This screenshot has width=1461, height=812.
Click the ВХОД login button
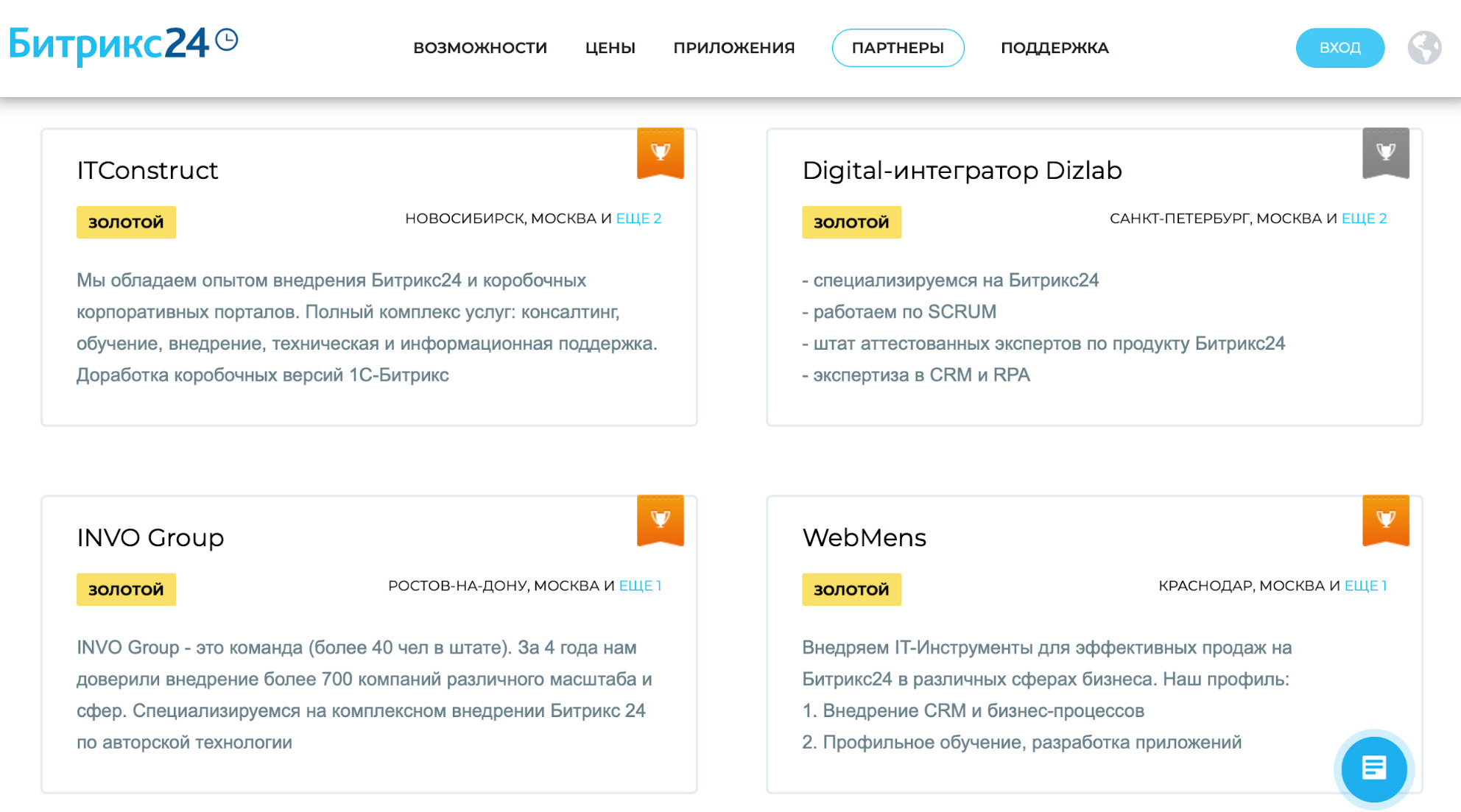[1339, 48]
